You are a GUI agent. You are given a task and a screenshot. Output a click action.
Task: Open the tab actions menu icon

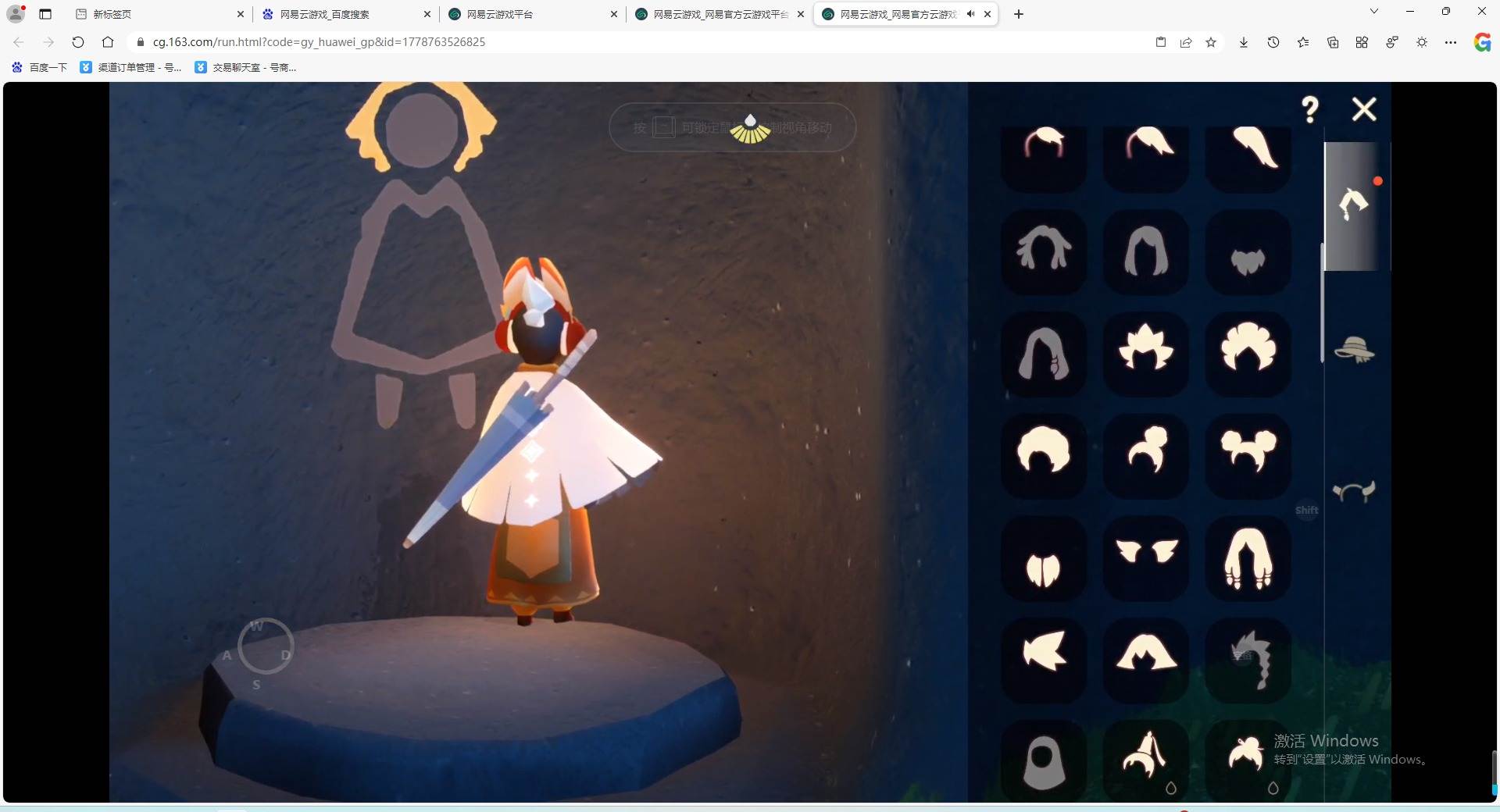coord(45,14)
